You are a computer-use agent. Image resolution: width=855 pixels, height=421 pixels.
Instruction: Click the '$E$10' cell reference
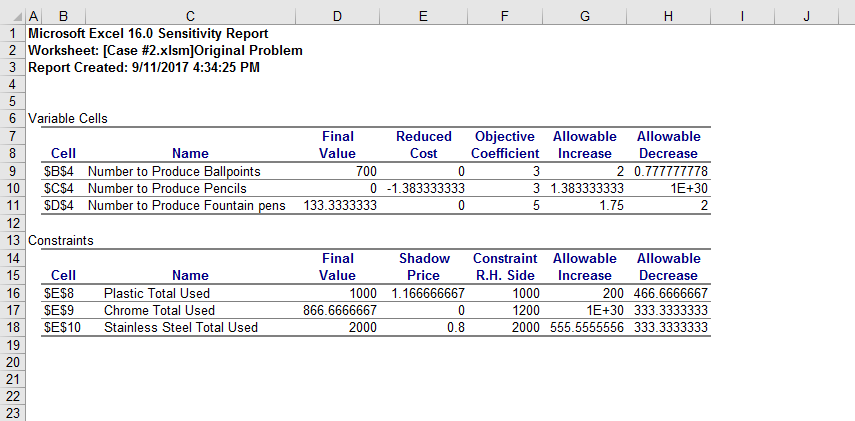62,327
